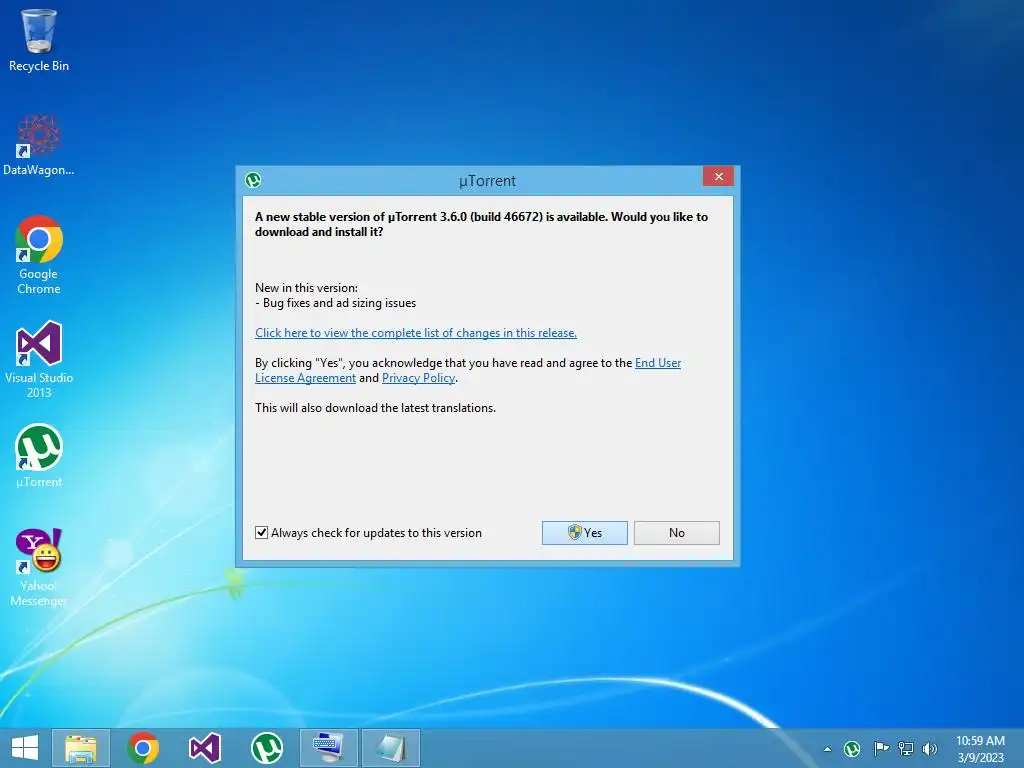Click 'This will also download the latest translations' text

(376, 408)
